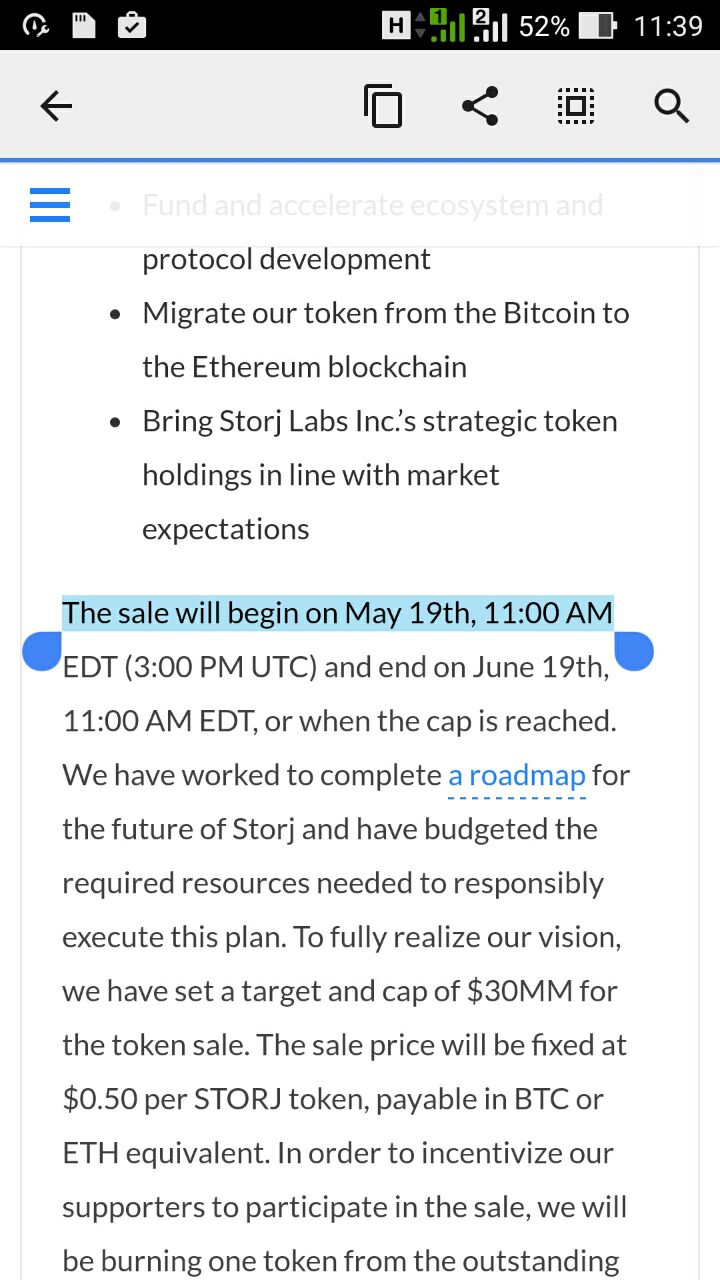Tap the left blue selection handle
The width and height of the screenshot is (720, 1280).
(x=42, y=651)
